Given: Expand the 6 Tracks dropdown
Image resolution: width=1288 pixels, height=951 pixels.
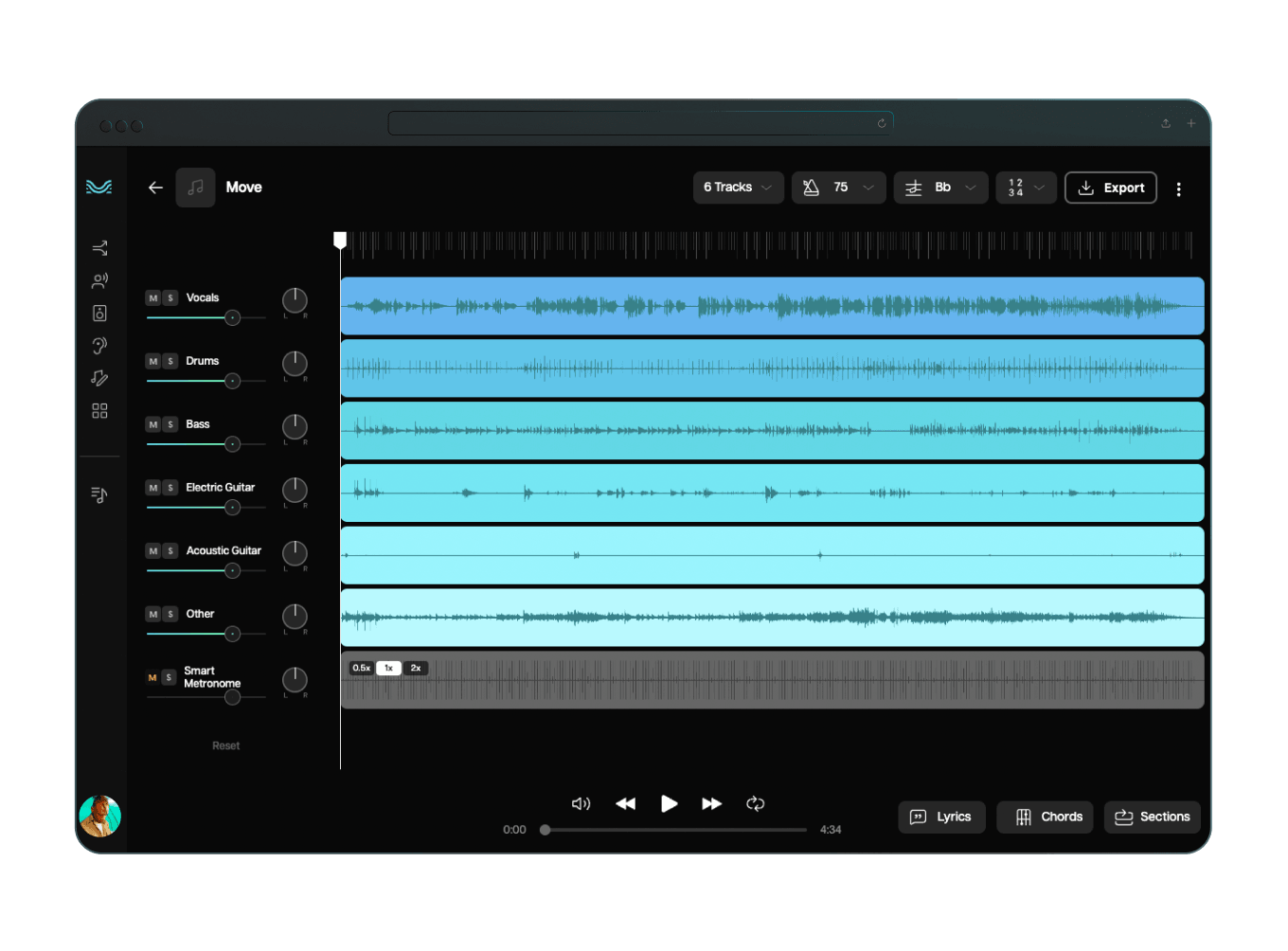Looking at the screenshot, I should pyautogui.click(x=738, y=188).
